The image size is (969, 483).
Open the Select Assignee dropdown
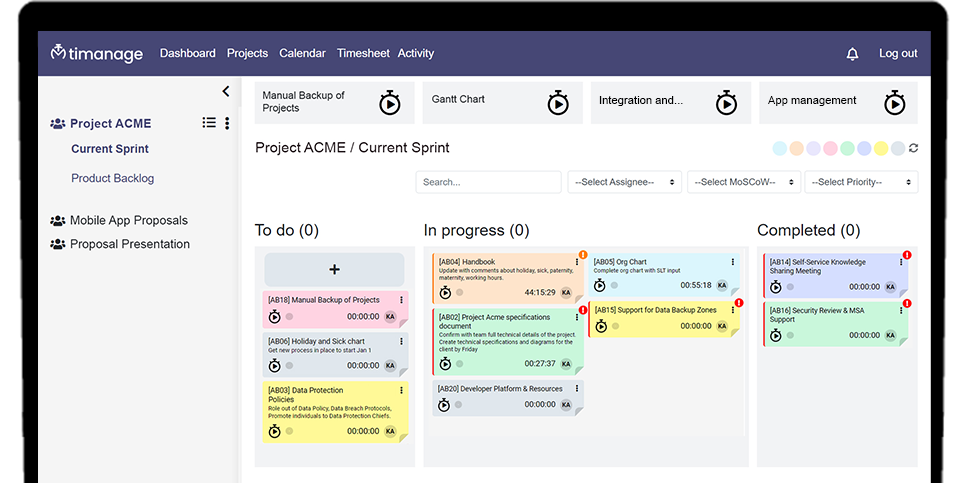625,182
